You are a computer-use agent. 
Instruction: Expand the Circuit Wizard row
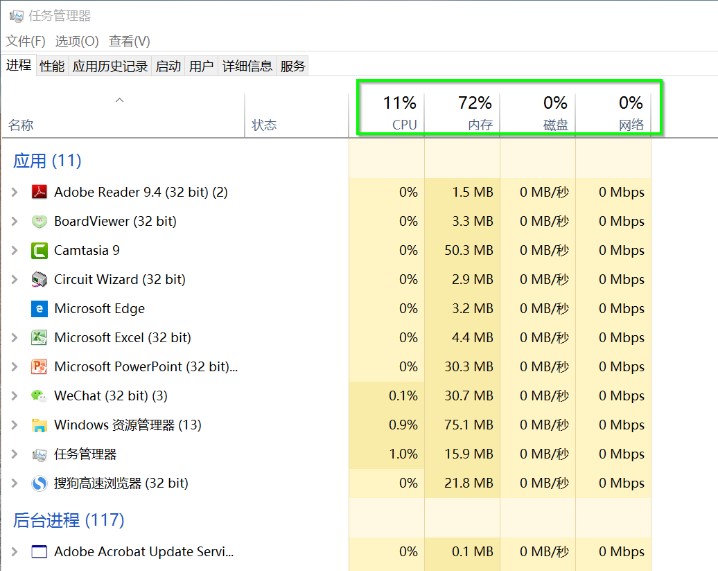click(x=14, y=279)
